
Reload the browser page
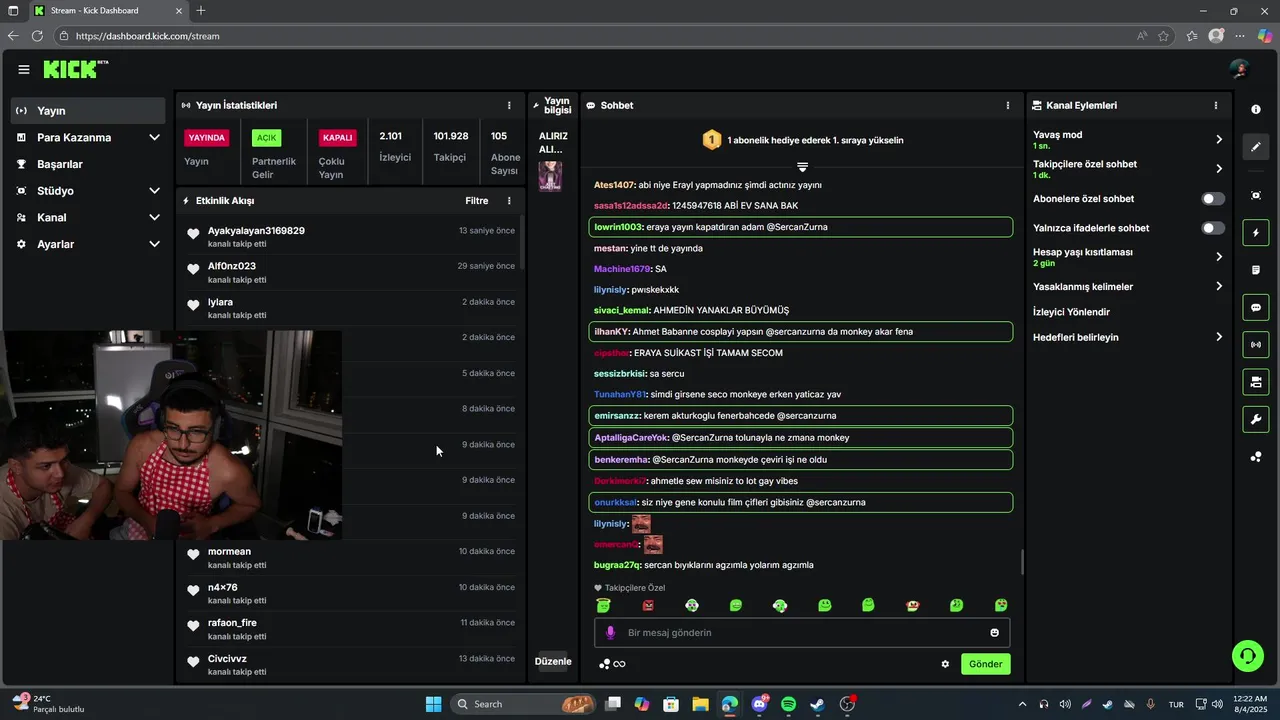click(37, 36)
